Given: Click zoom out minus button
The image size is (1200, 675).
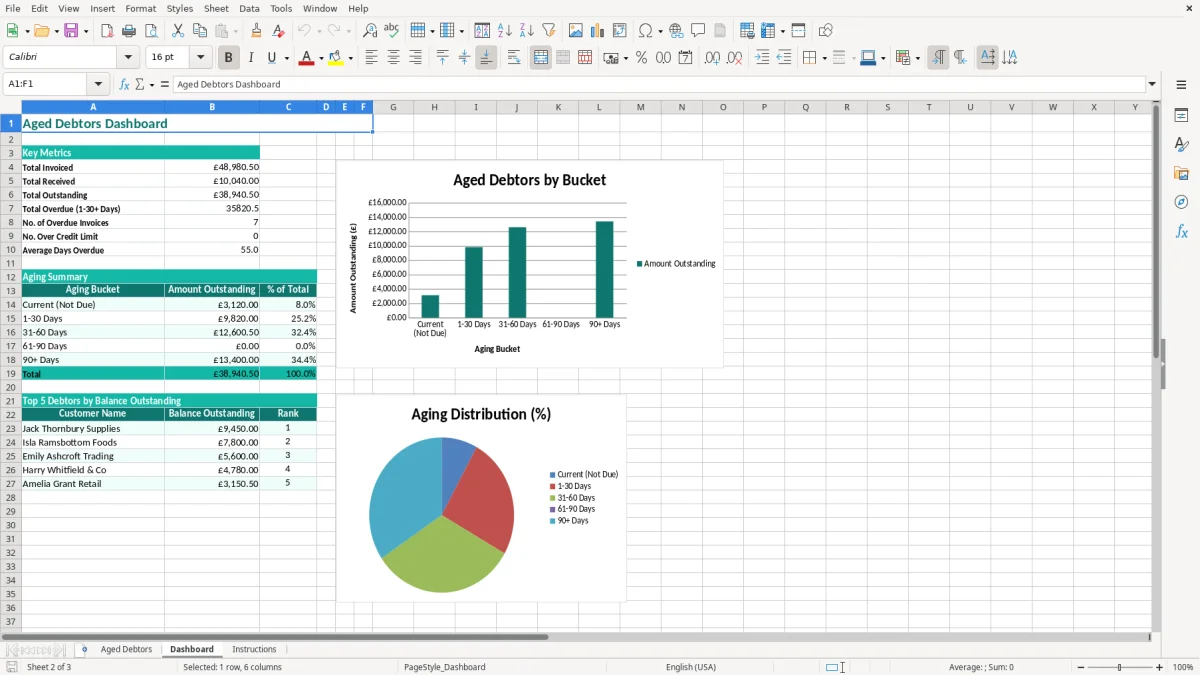Looking at the screenshot, I should click(x=1082, y=667).
